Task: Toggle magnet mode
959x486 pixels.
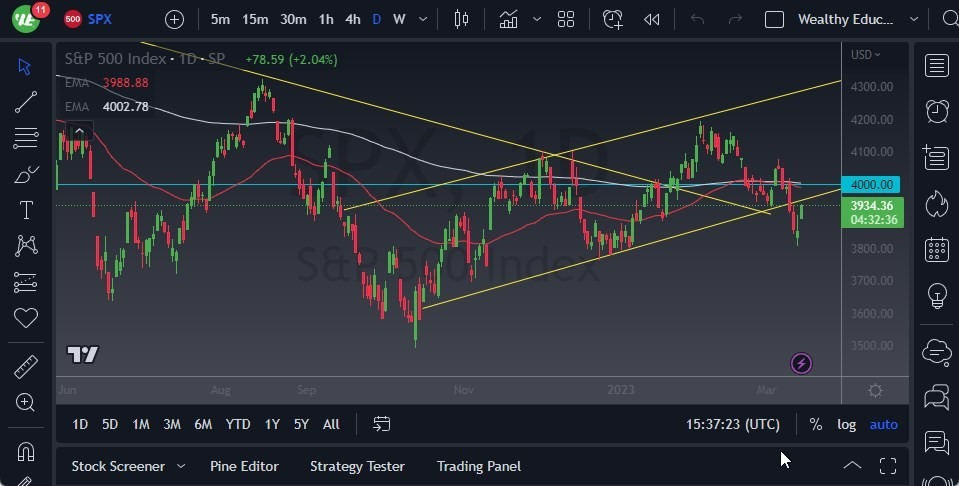Action: click(x=26, y=451)
